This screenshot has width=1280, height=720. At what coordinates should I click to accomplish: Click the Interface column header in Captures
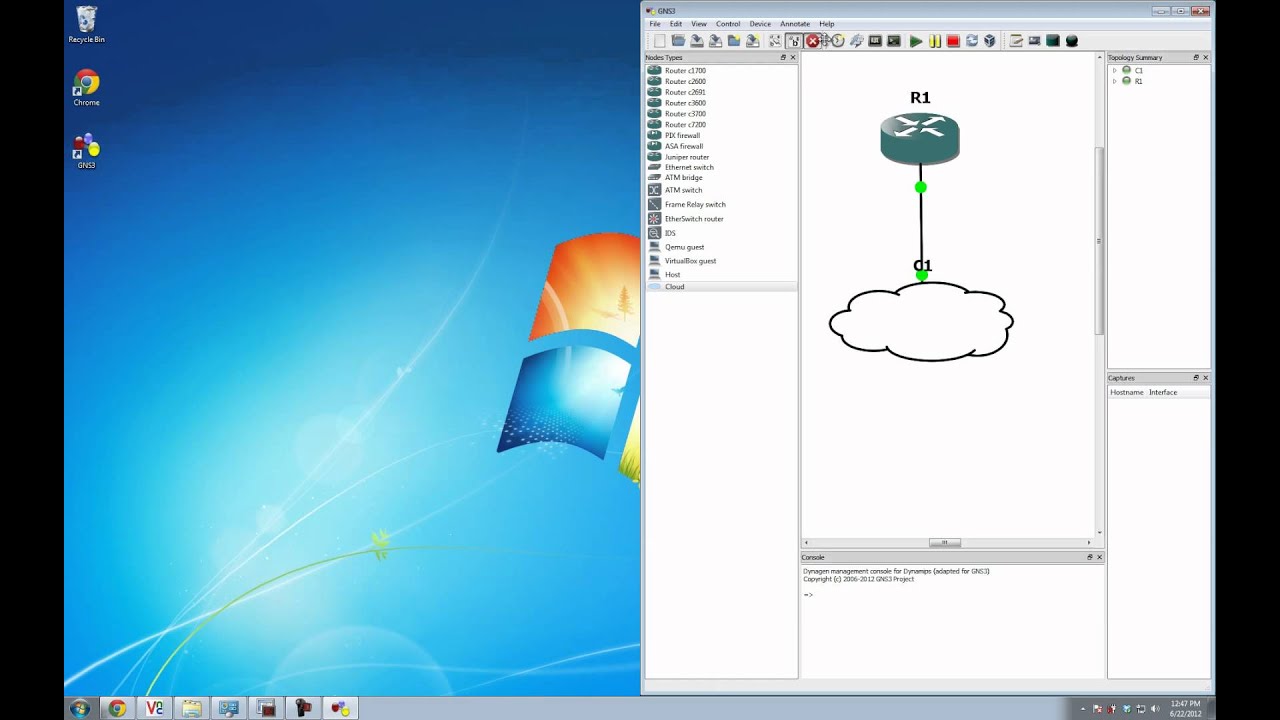pyautogui.click(x=1163, y=392)
